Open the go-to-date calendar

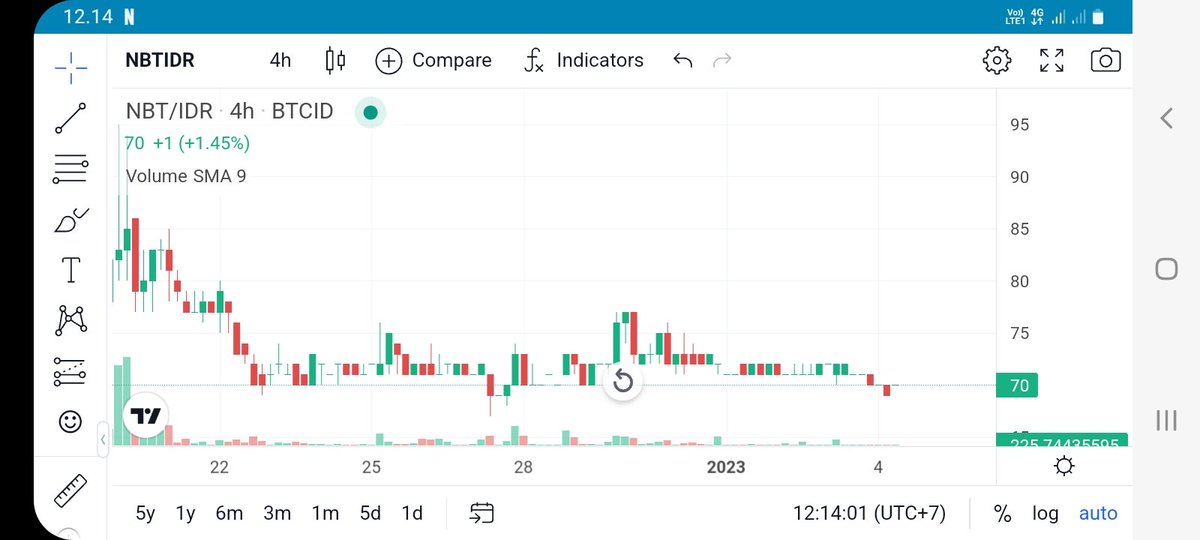482,513
